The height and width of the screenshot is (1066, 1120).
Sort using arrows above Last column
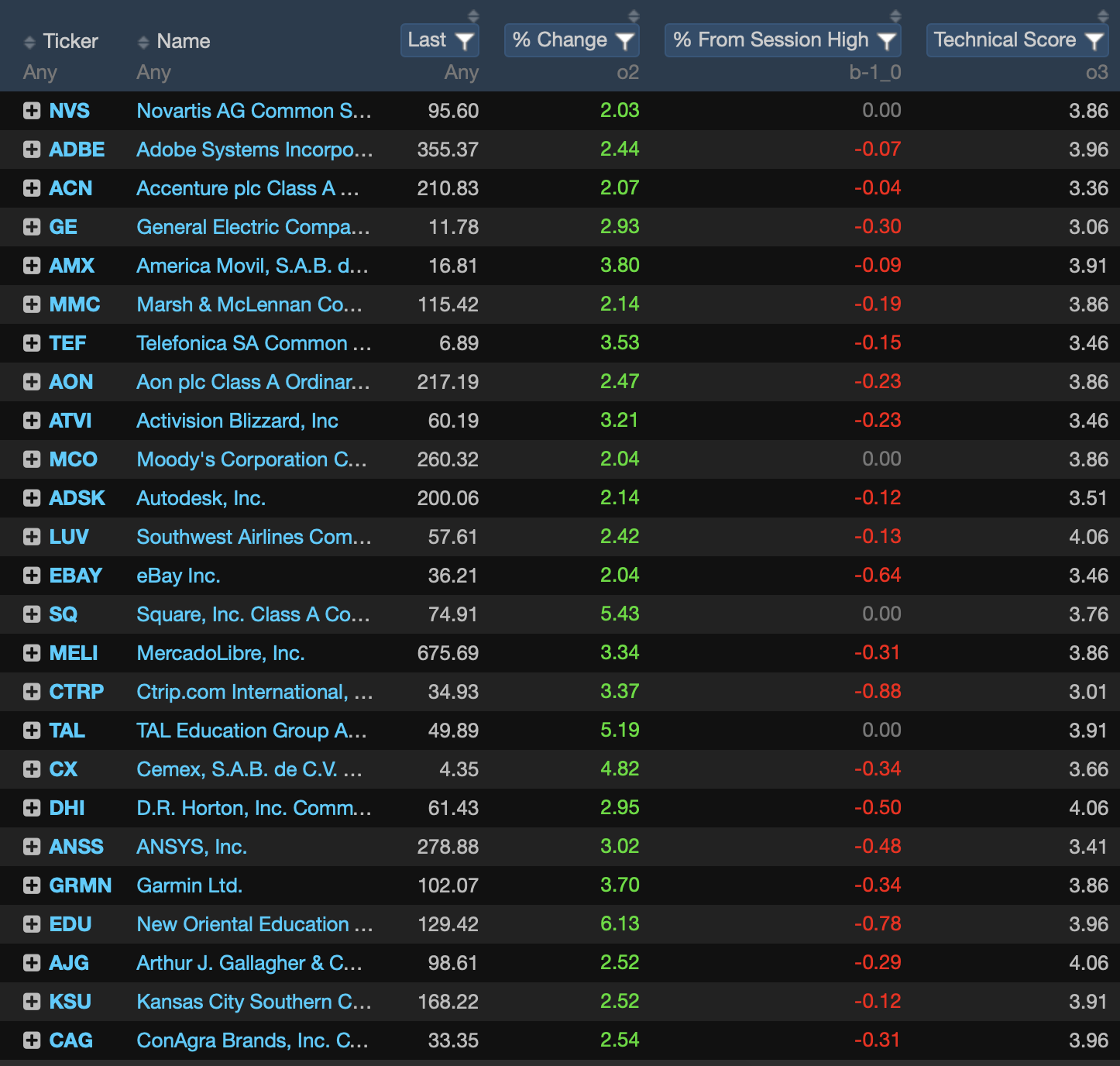tap(473, 15)
